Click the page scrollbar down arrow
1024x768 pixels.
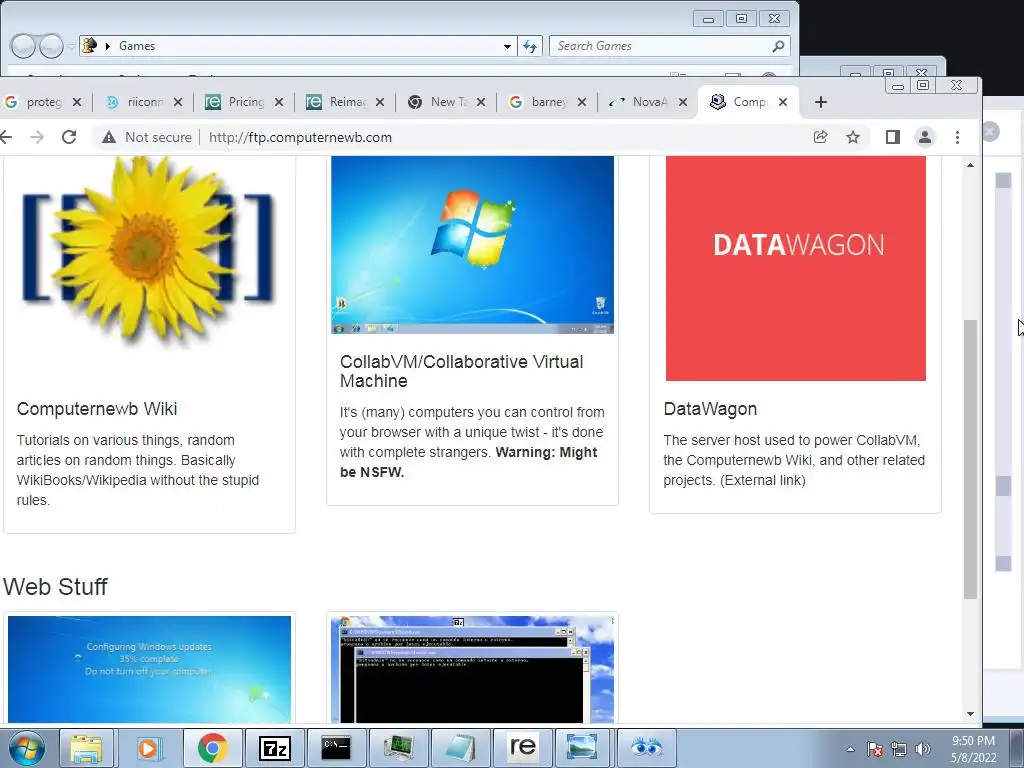970,714
